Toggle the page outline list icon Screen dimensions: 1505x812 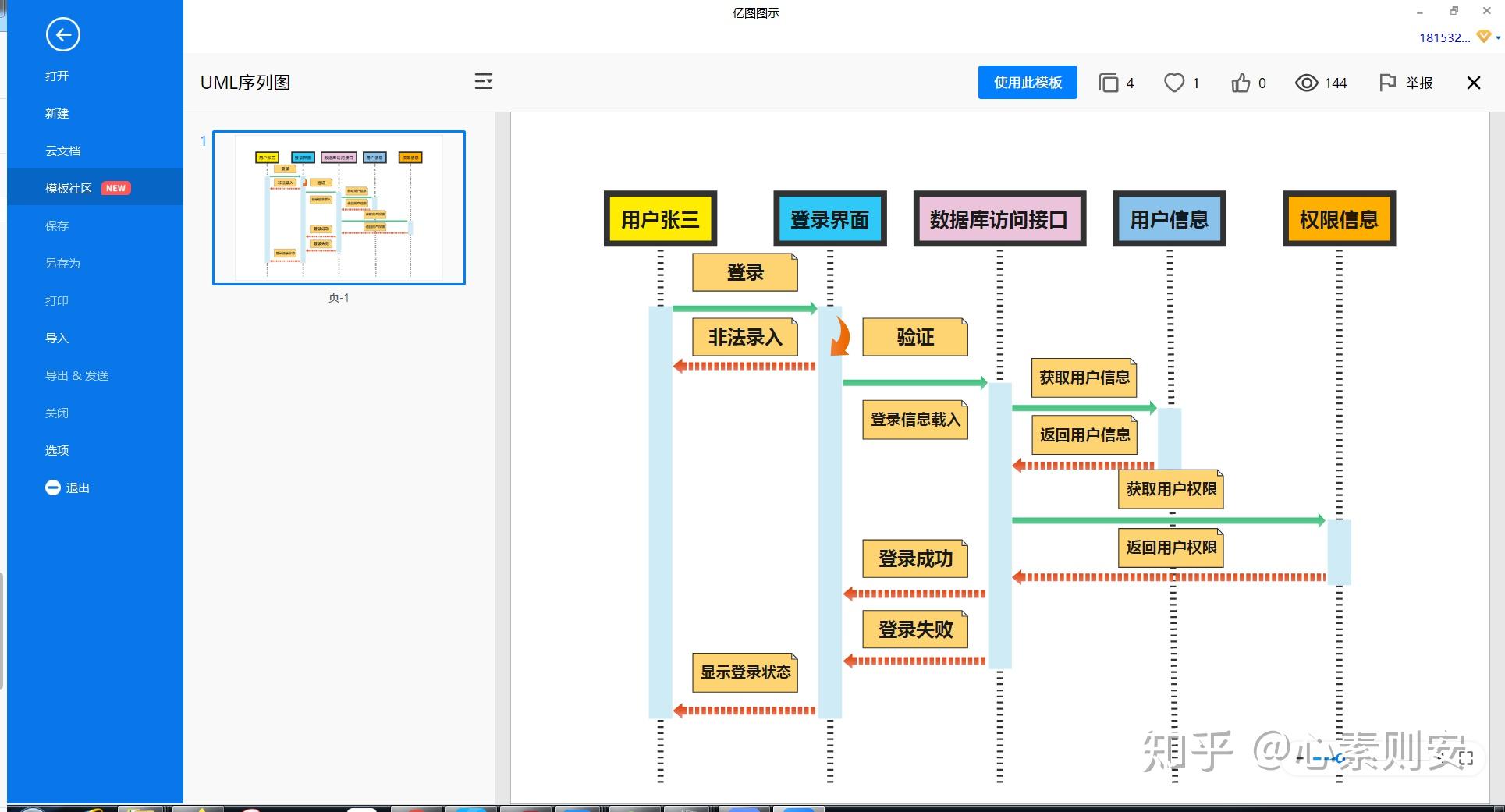coord(484,82)
